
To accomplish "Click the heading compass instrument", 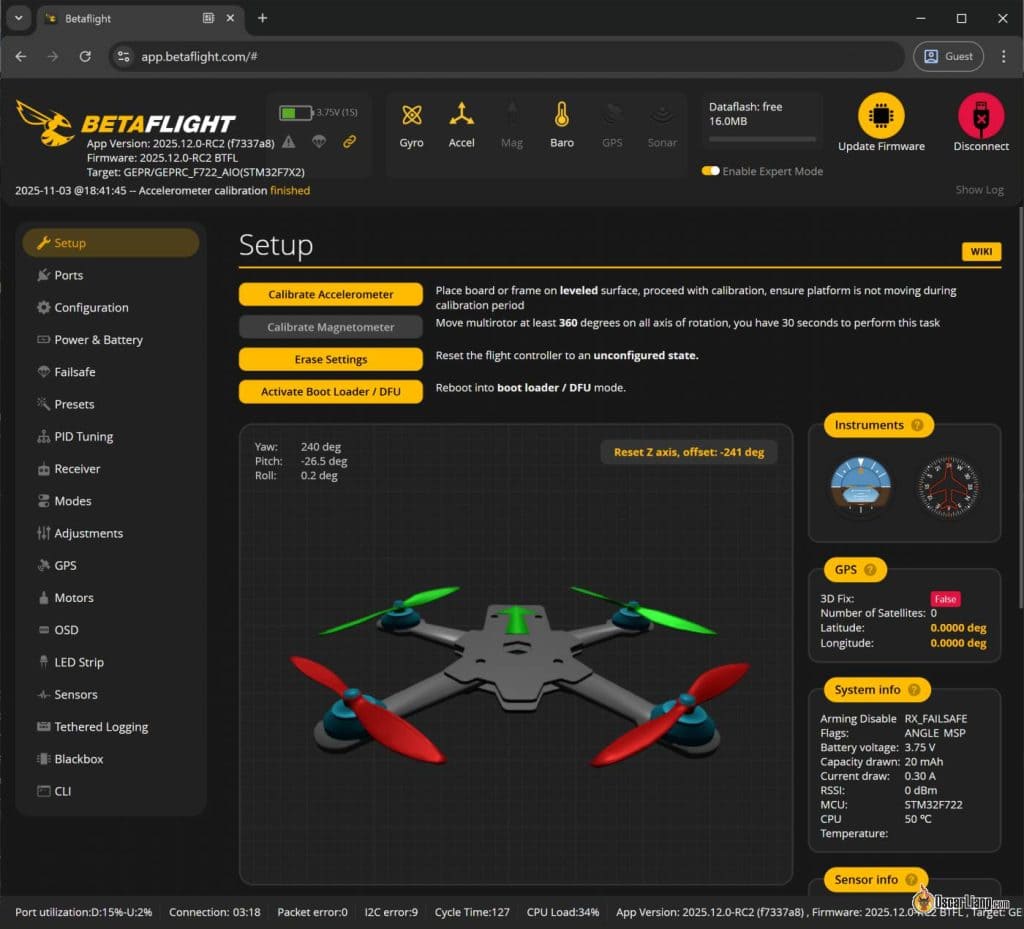I will click(x=948, y=486).
